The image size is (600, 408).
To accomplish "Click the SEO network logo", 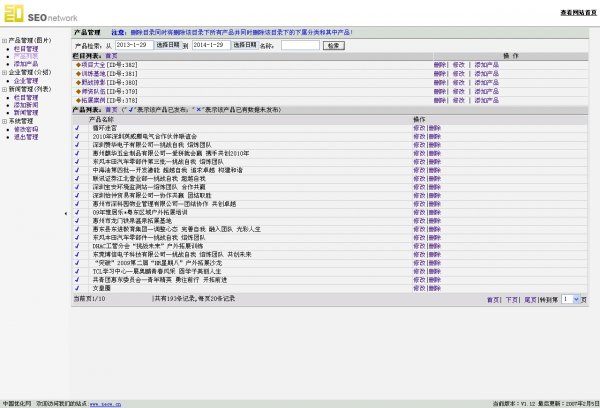I will coord(41,14).
